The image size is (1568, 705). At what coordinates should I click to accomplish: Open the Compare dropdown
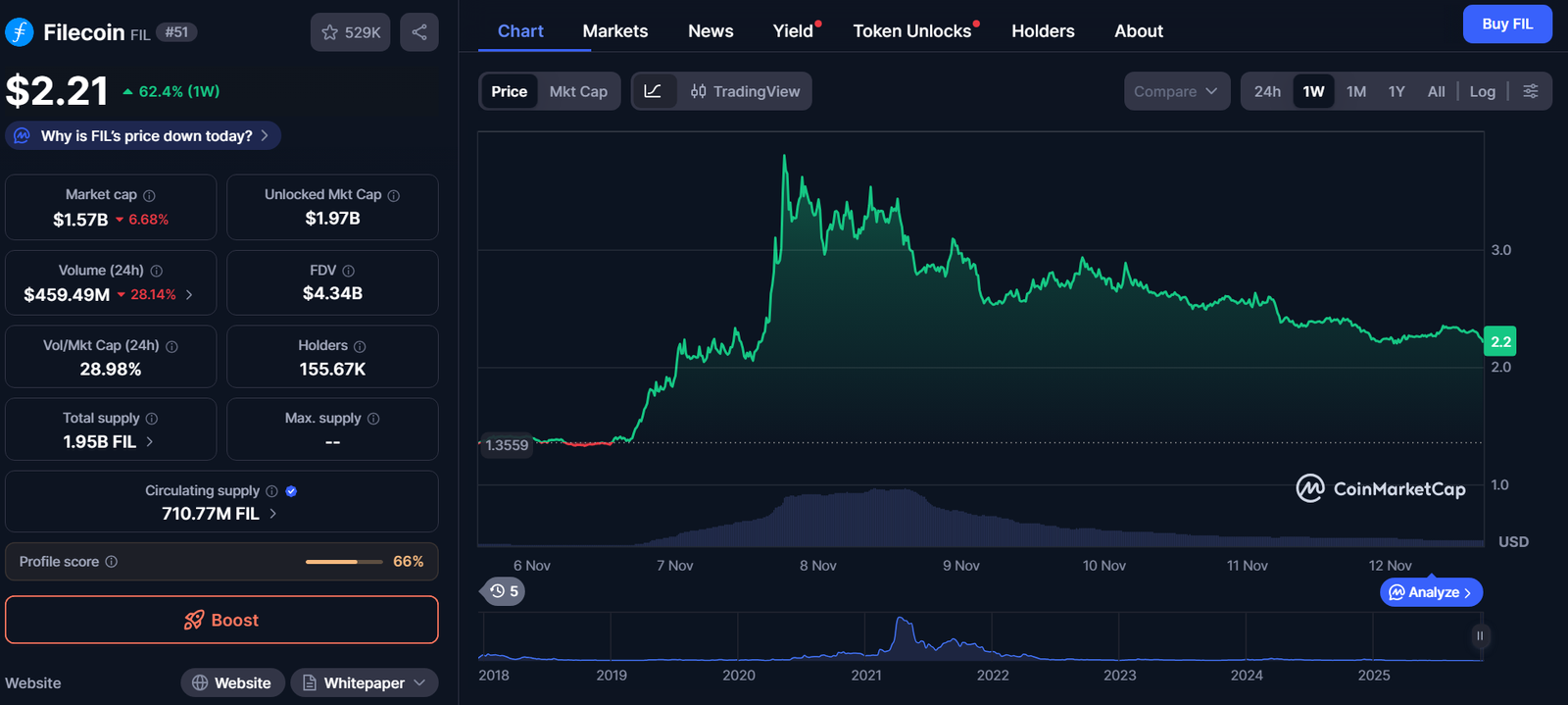pyautogui.click(x=1176, y=91)
